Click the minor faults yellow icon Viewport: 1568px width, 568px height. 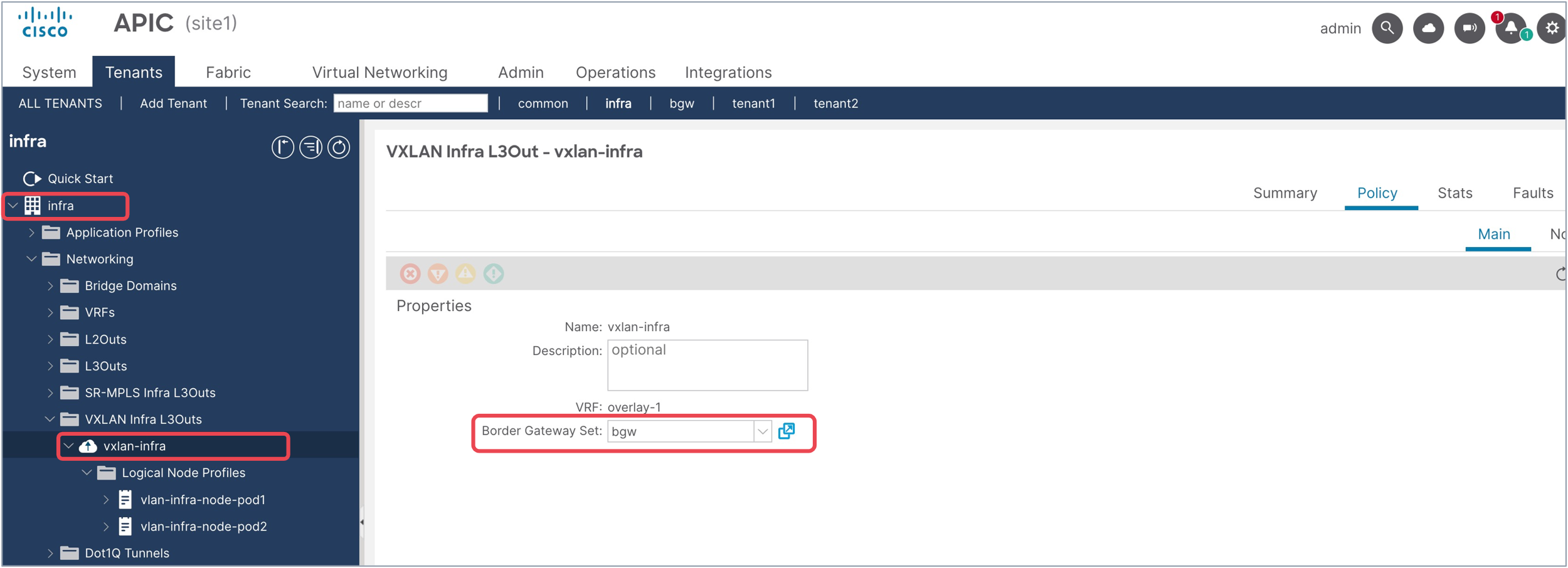pyautogui.click(x=465, y=274)
